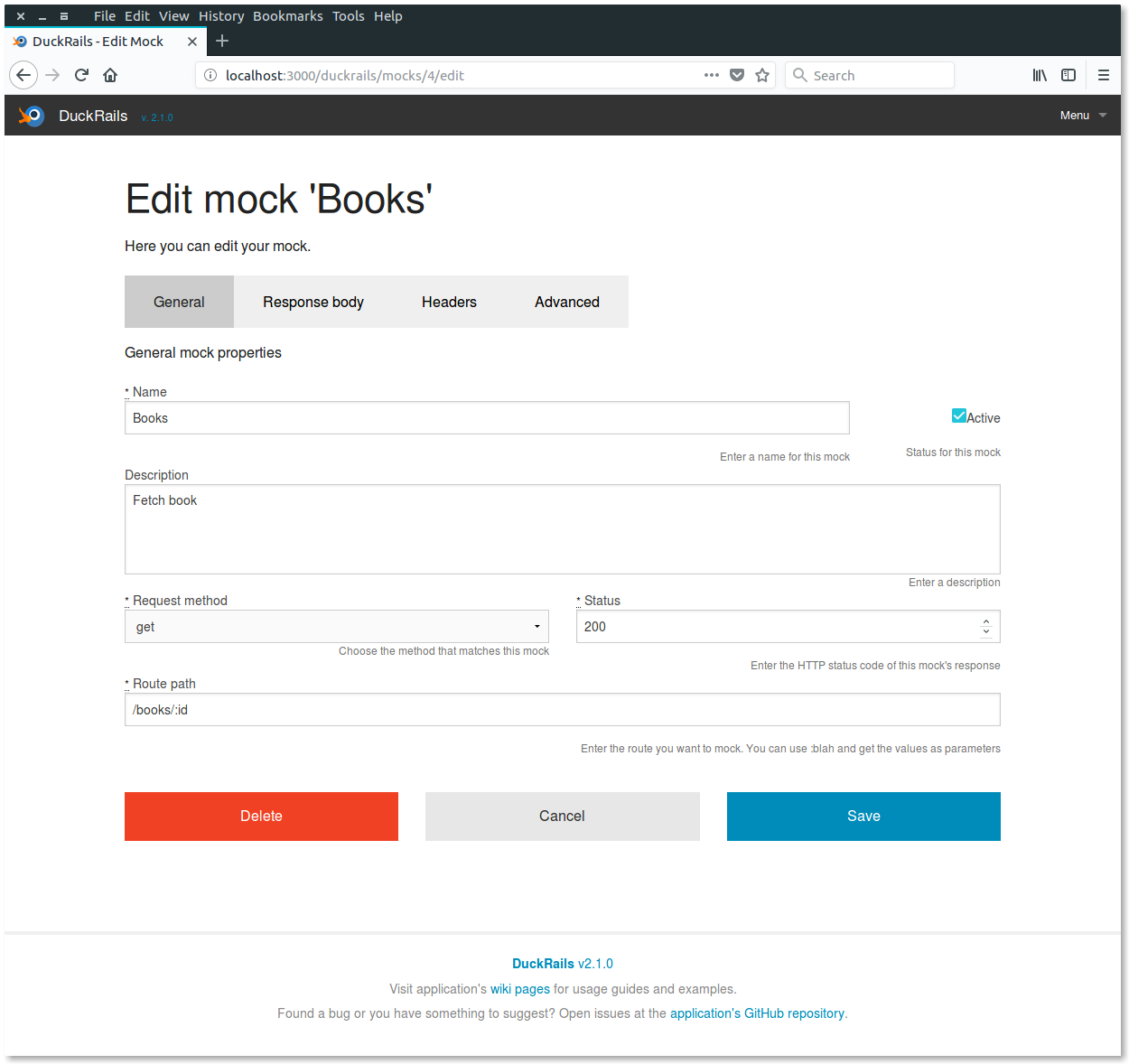1129x1064 pixels.
Task: Click the red Delete button
Action: point(261,817)
